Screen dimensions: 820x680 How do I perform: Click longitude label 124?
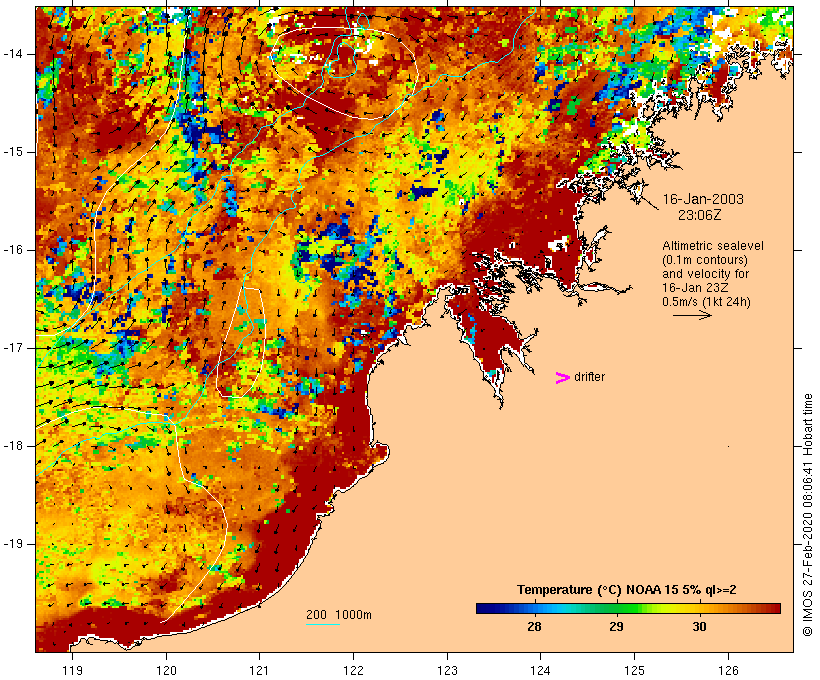tap(541, 670)
